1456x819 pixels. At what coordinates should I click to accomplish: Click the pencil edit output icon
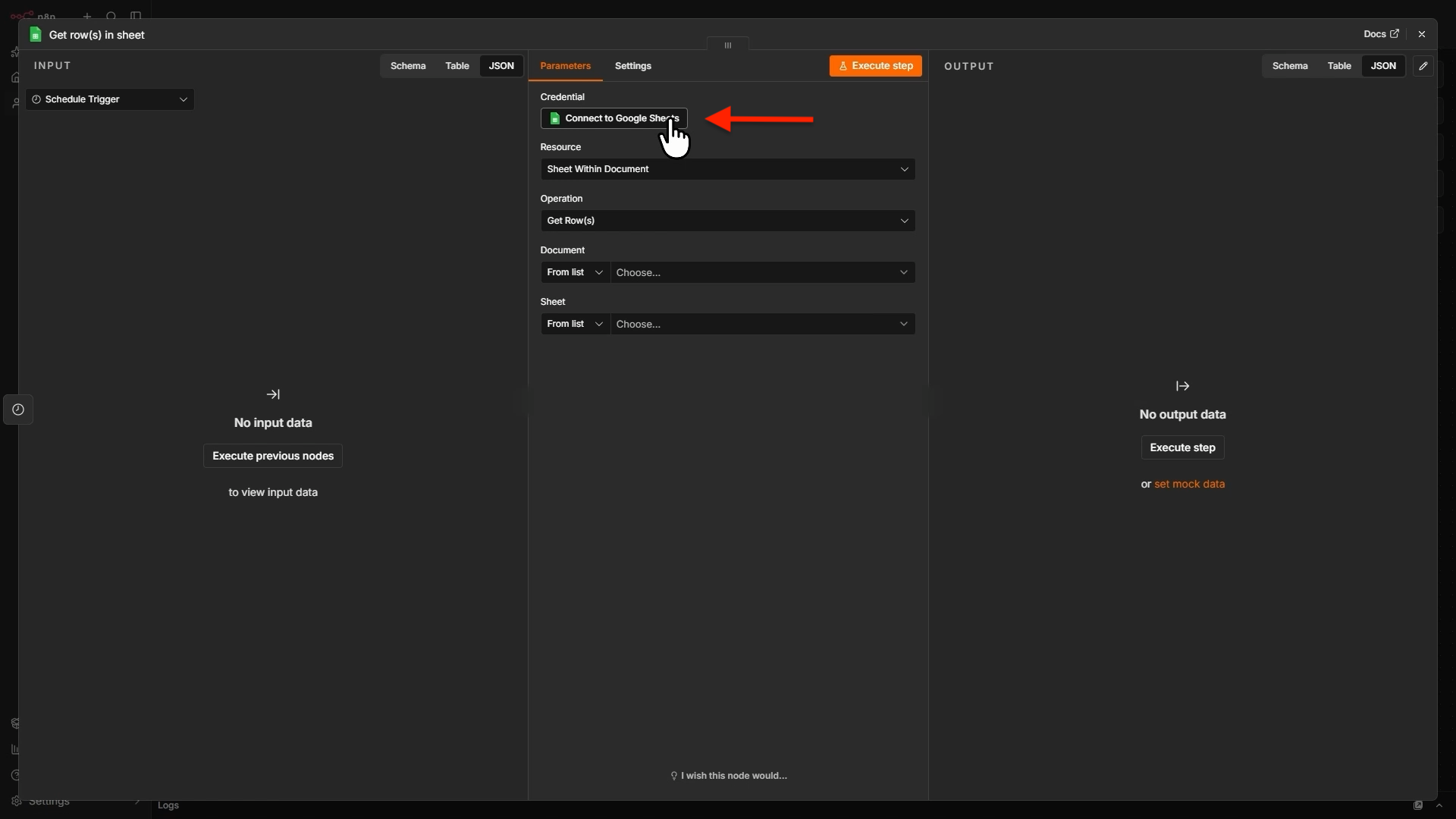coord(1423,66)
